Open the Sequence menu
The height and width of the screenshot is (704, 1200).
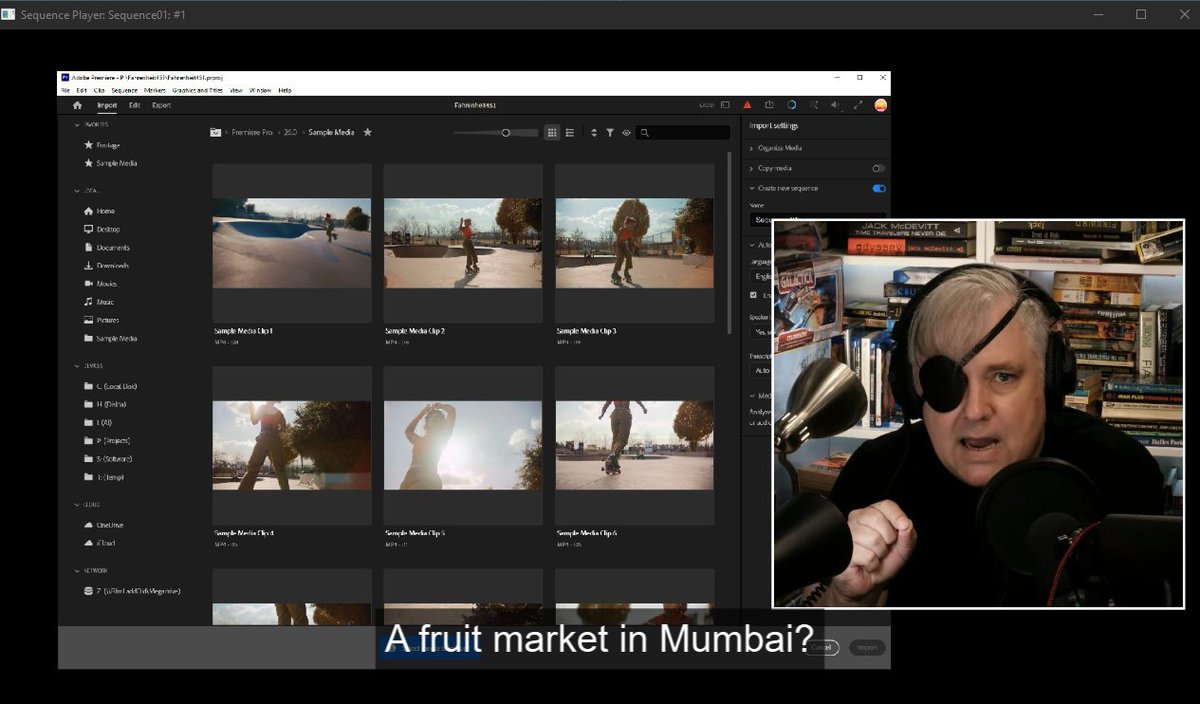click(124, 90)
